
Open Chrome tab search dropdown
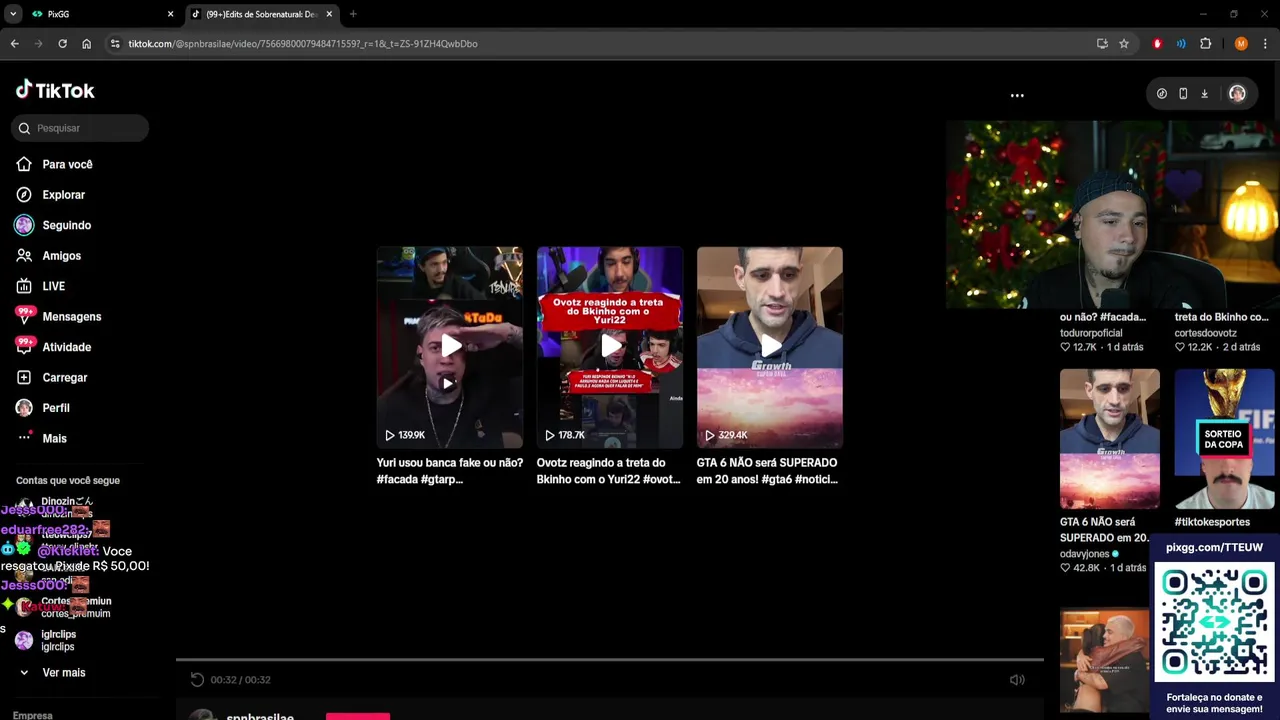(x=12, y=14)
